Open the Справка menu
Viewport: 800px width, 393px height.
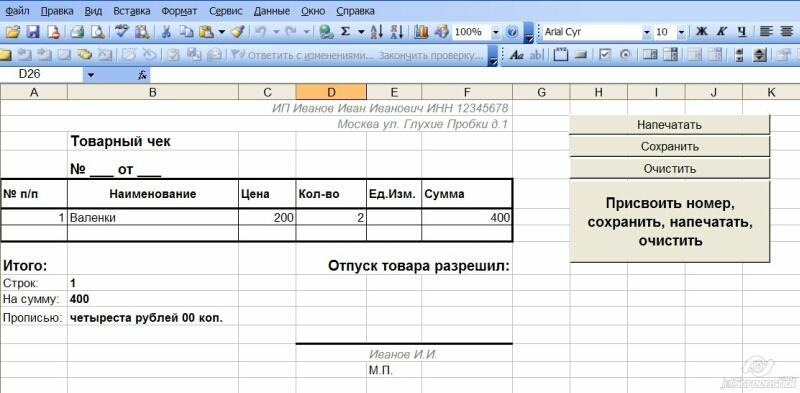pos(355,11)
